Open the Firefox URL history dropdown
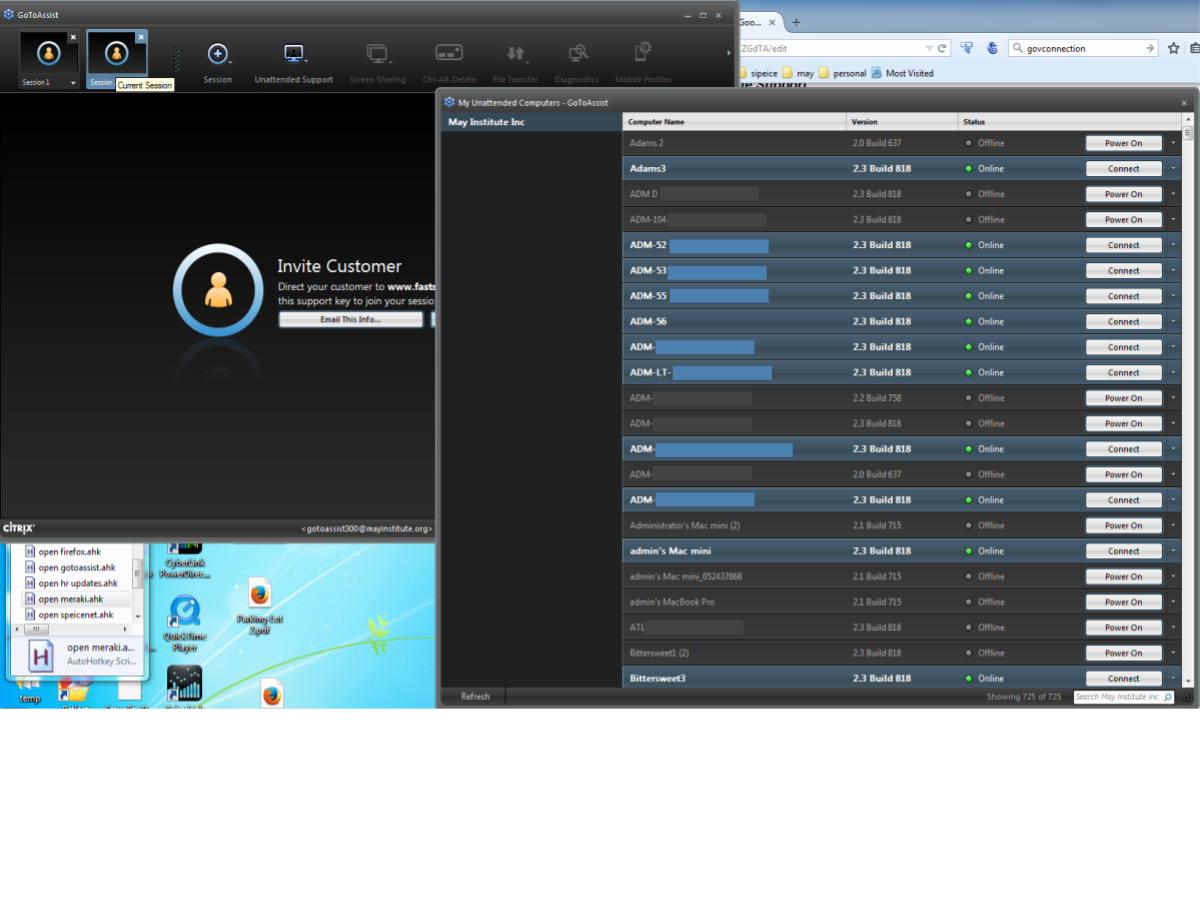 pos(929,48)
